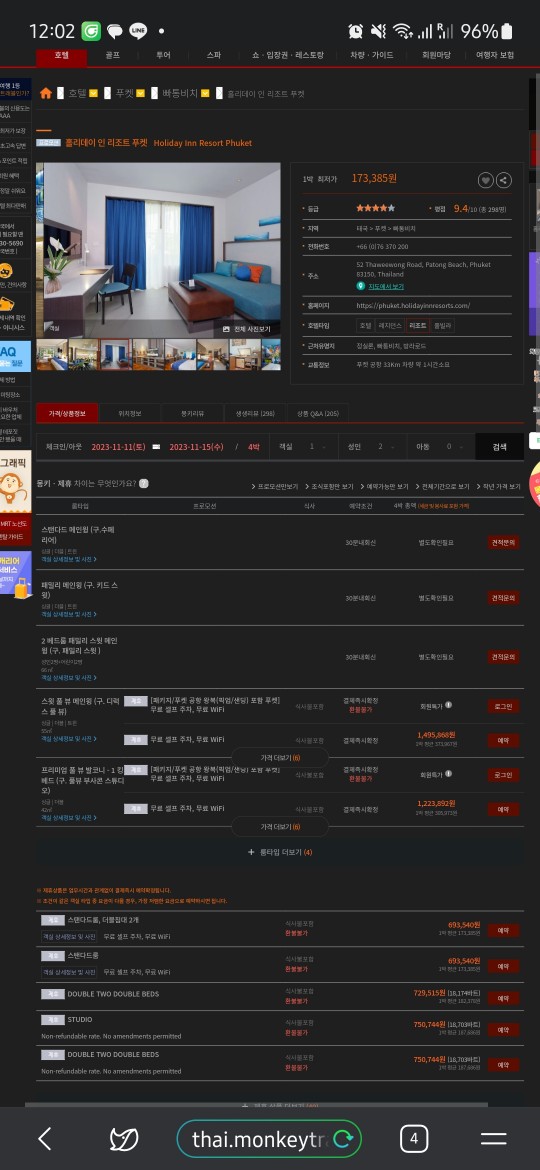
Task: Reload the page with refresh icon
Action: coord(343,1139)
